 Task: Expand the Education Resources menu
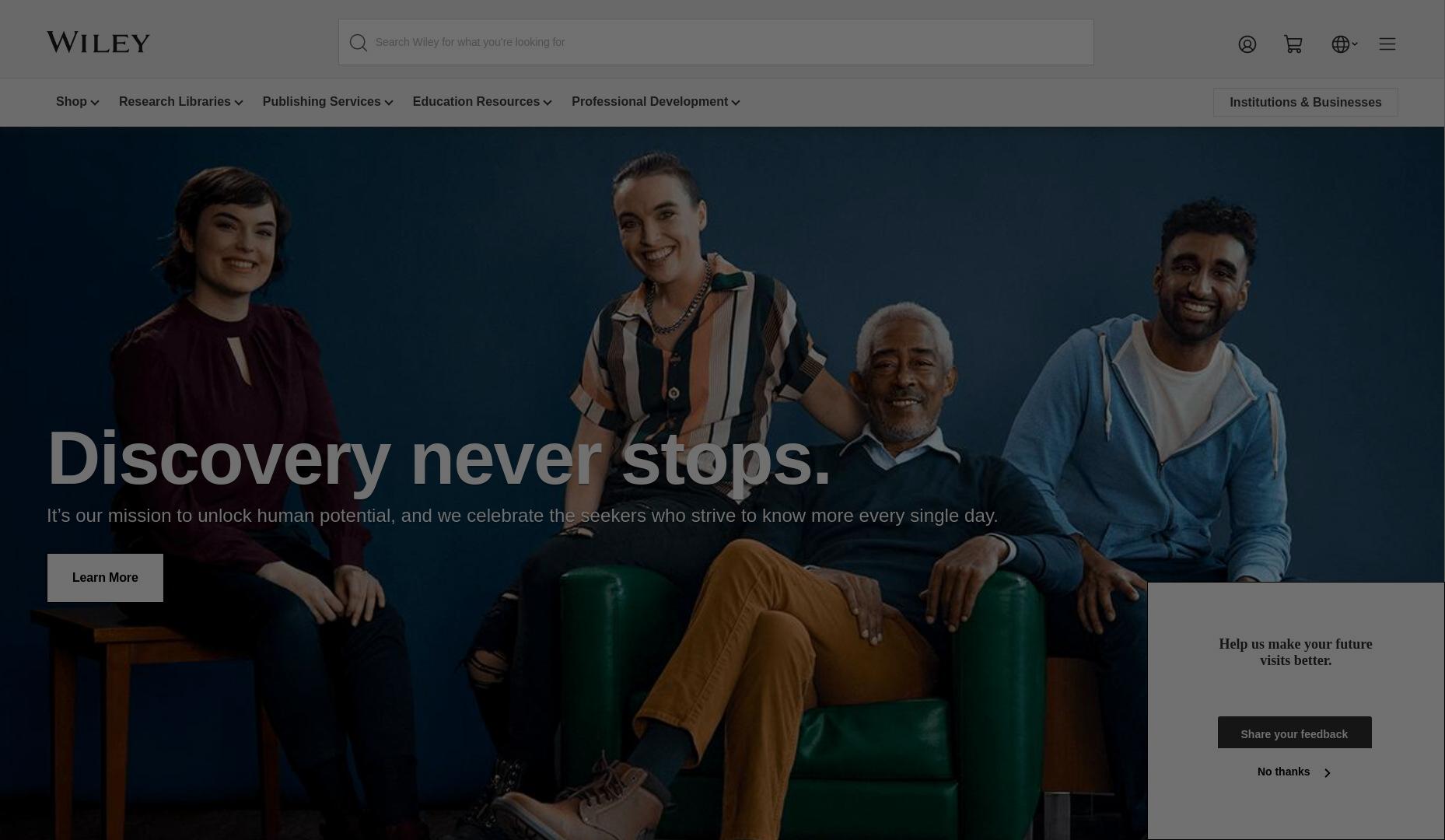[482, 102]
